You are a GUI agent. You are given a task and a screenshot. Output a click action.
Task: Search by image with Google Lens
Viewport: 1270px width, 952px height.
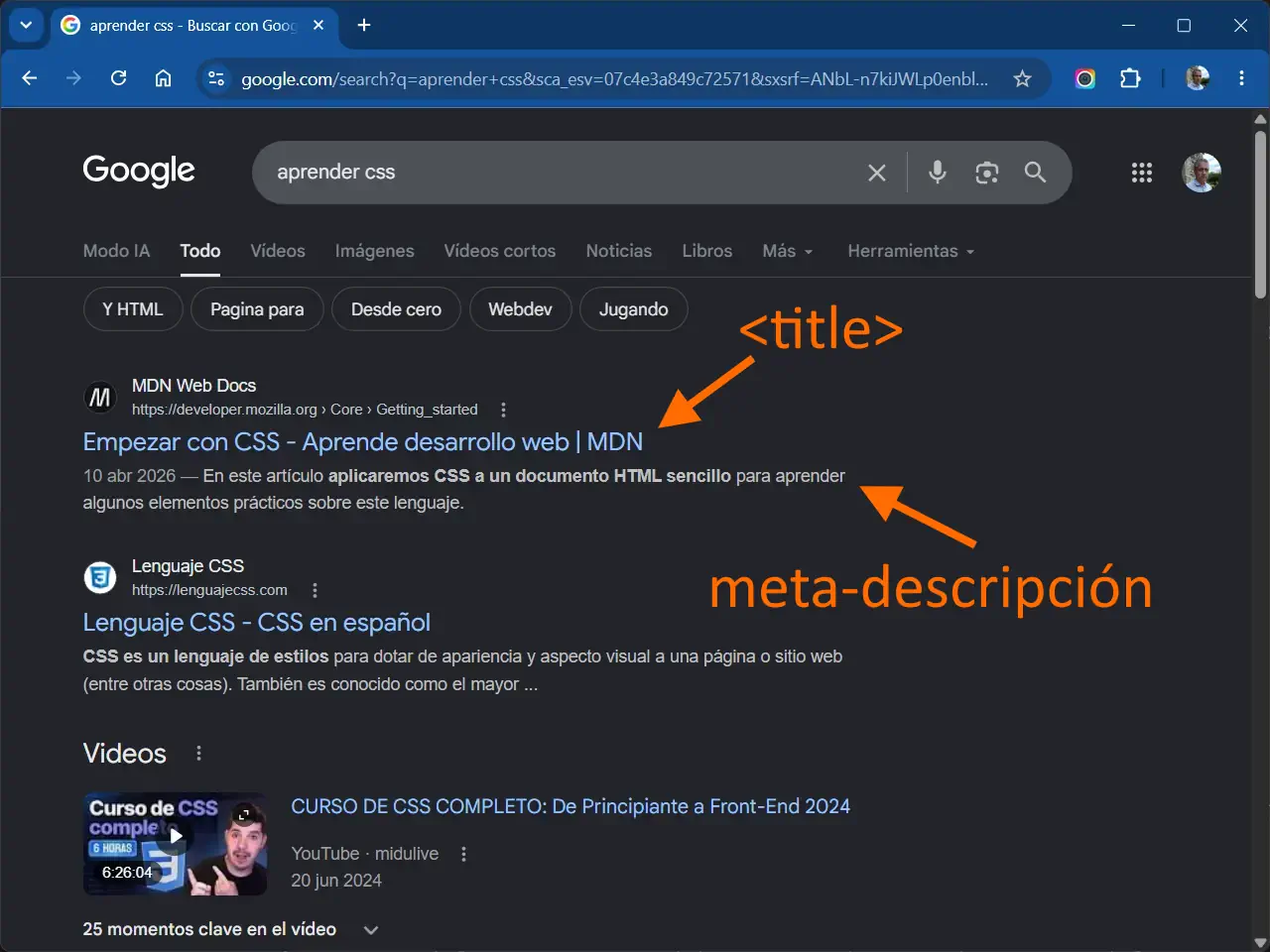click(986, 173)
